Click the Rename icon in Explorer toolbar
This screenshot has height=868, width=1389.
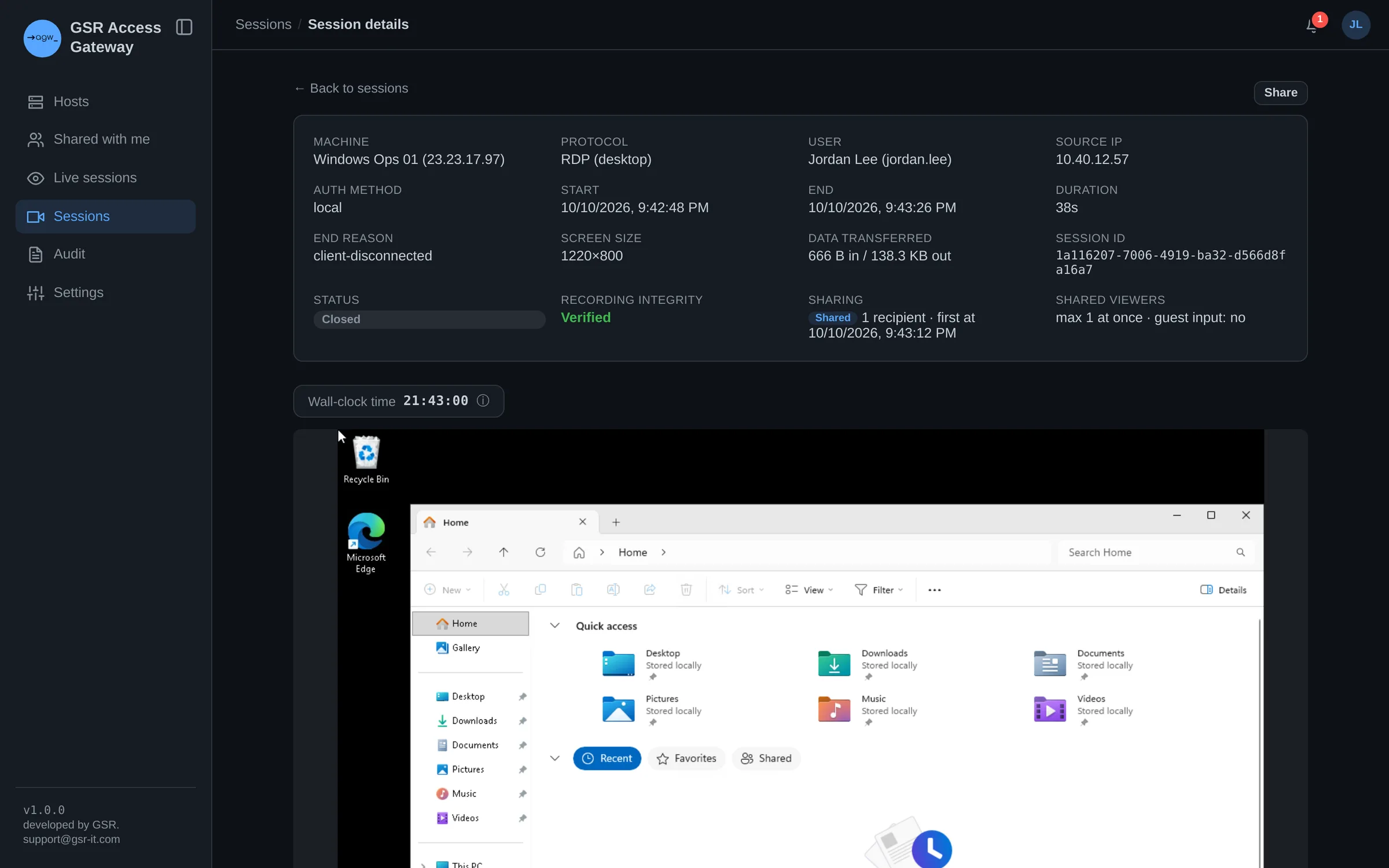613,590
